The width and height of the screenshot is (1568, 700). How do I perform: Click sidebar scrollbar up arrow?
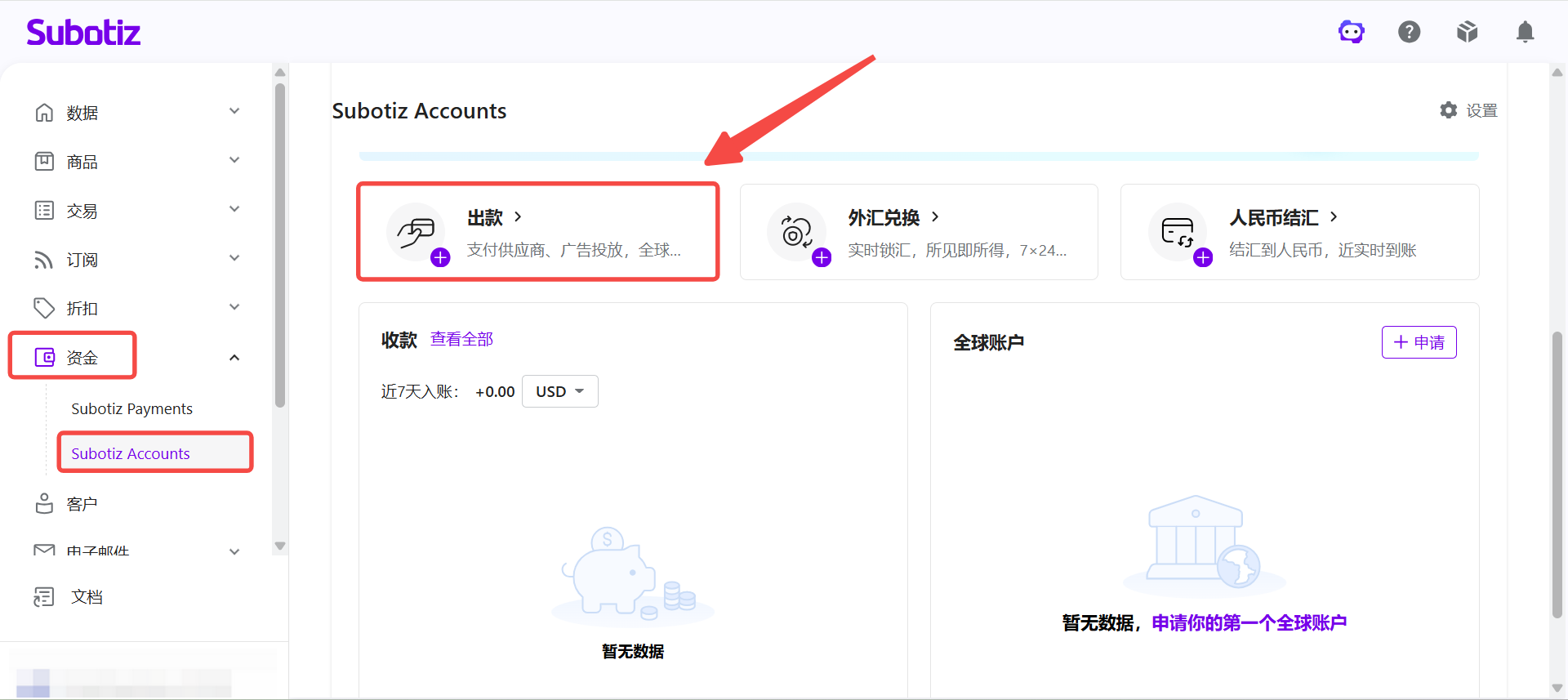point(280,72)
